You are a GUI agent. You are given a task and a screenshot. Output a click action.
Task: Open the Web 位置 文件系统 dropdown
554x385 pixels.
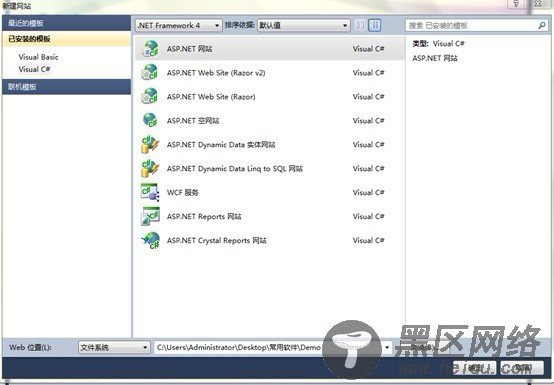coord(113,348)
